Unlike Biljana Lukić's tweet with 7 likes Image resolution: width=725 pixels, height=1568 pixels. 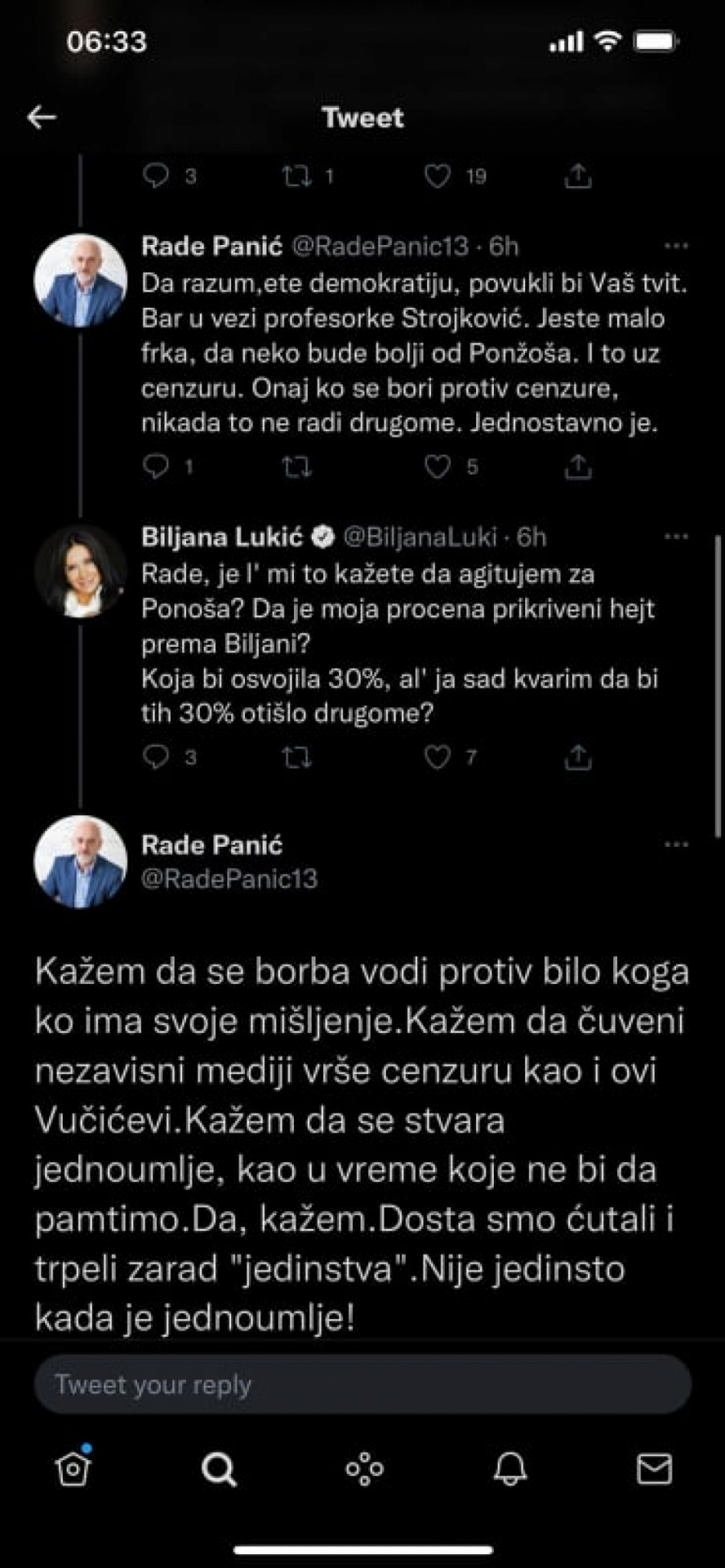tap(439, 758)
